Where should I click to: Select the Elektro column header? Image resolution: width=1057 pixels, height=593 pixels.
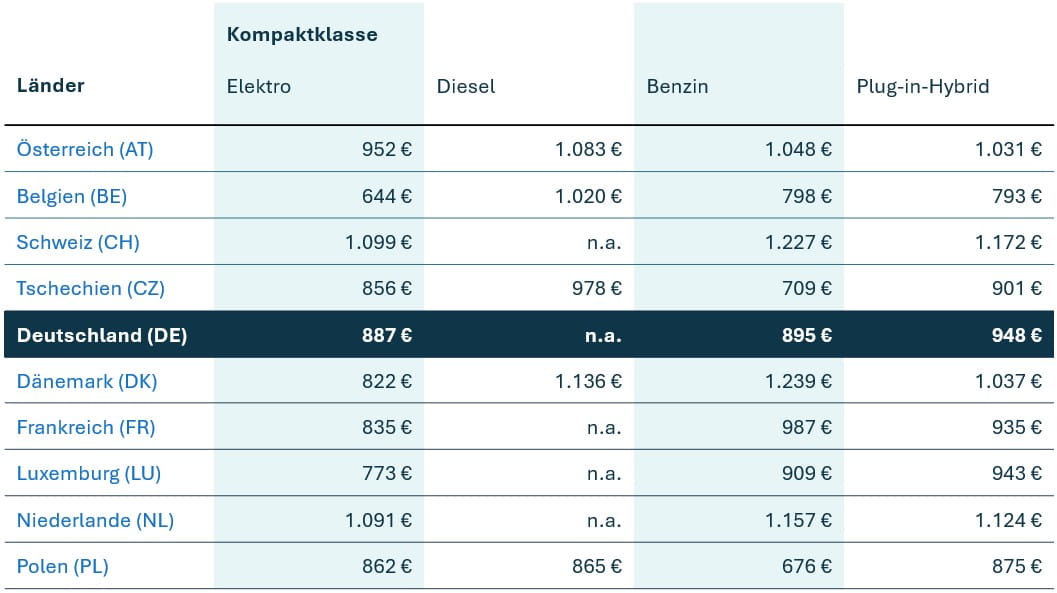[259, 86]
